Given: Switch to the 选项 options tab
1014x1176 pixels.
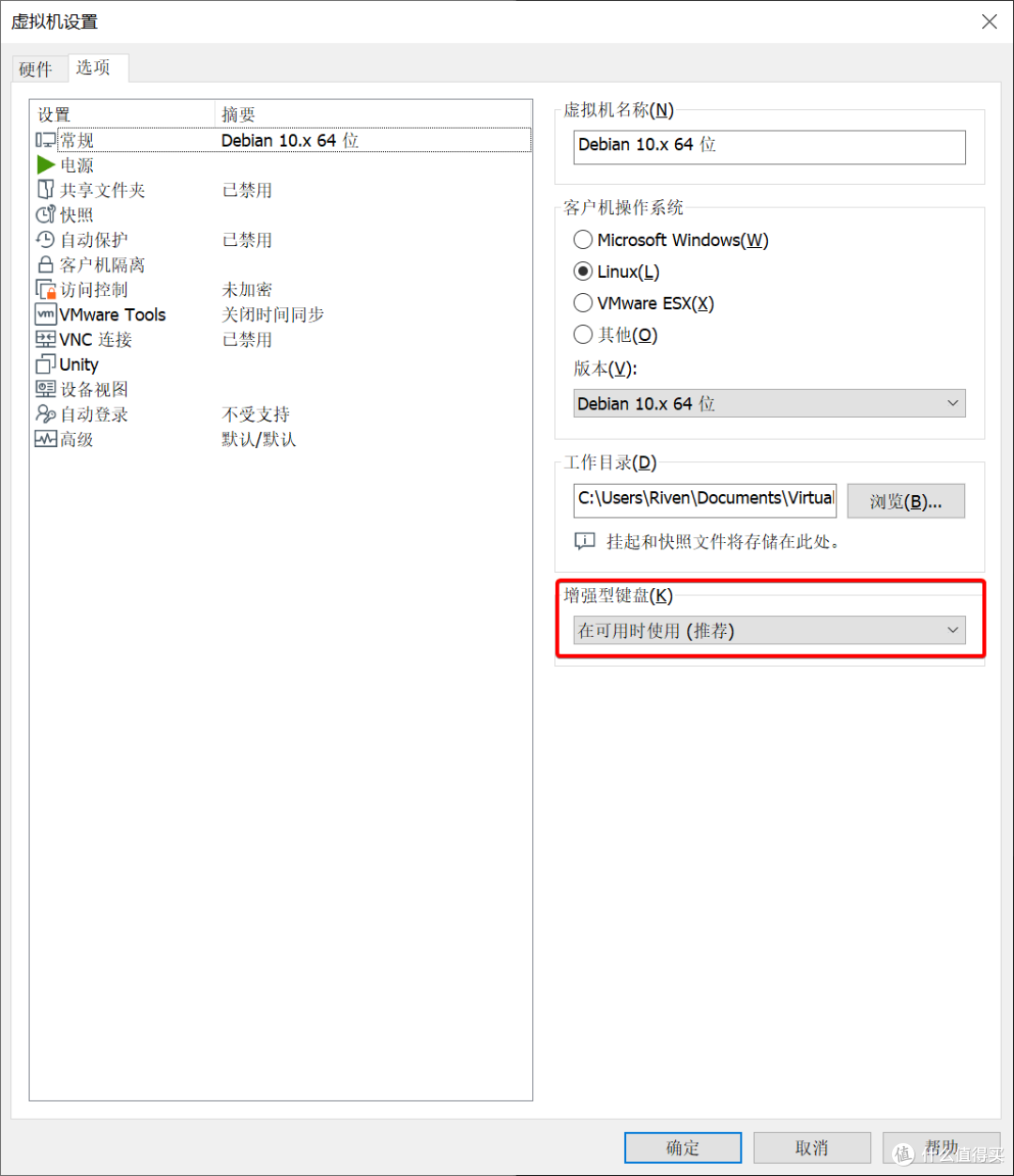Looking at the screenshot, I should (93, 68).
